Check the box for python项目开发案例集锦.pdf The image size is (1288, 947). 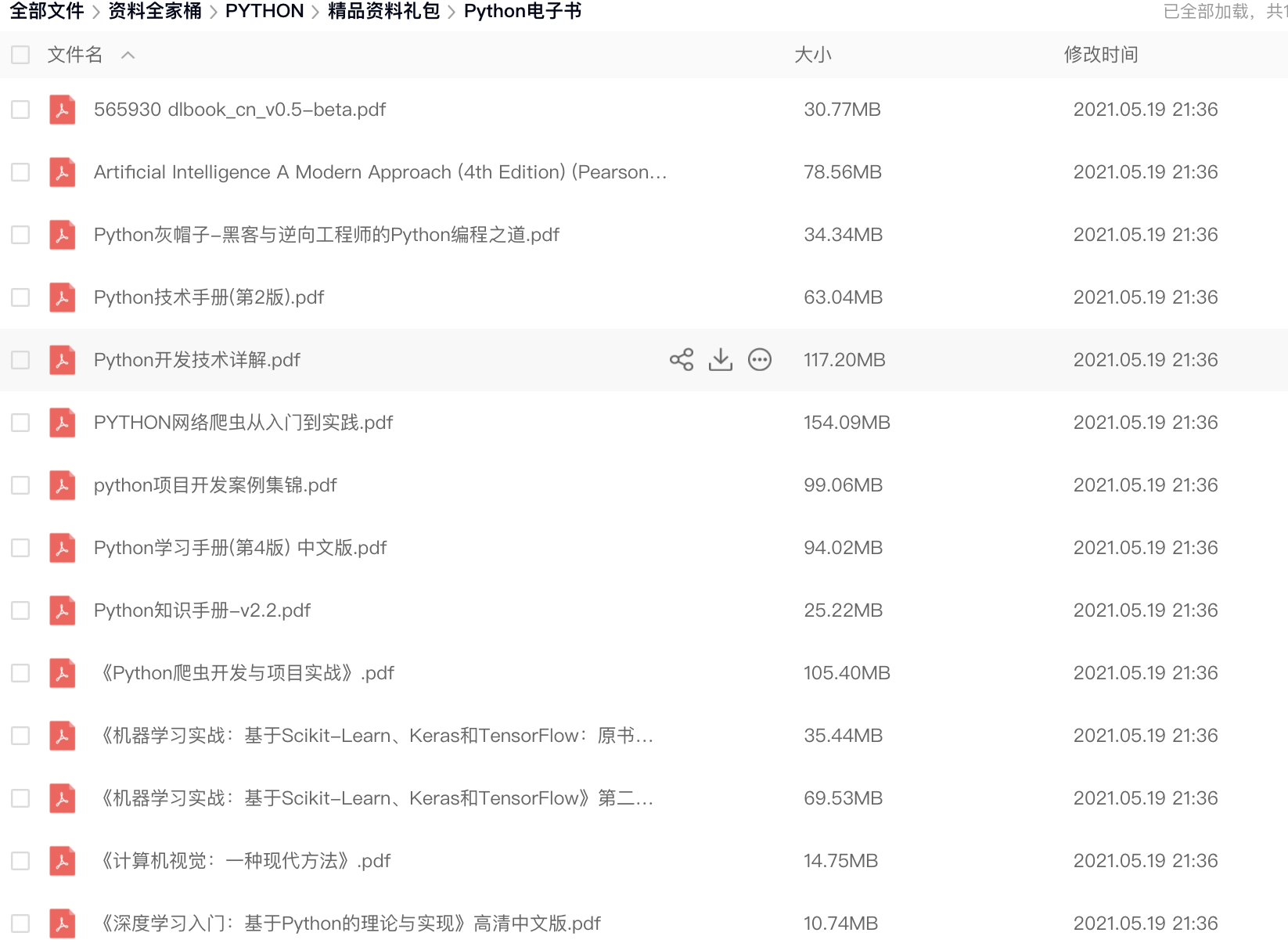click(20, 485)
